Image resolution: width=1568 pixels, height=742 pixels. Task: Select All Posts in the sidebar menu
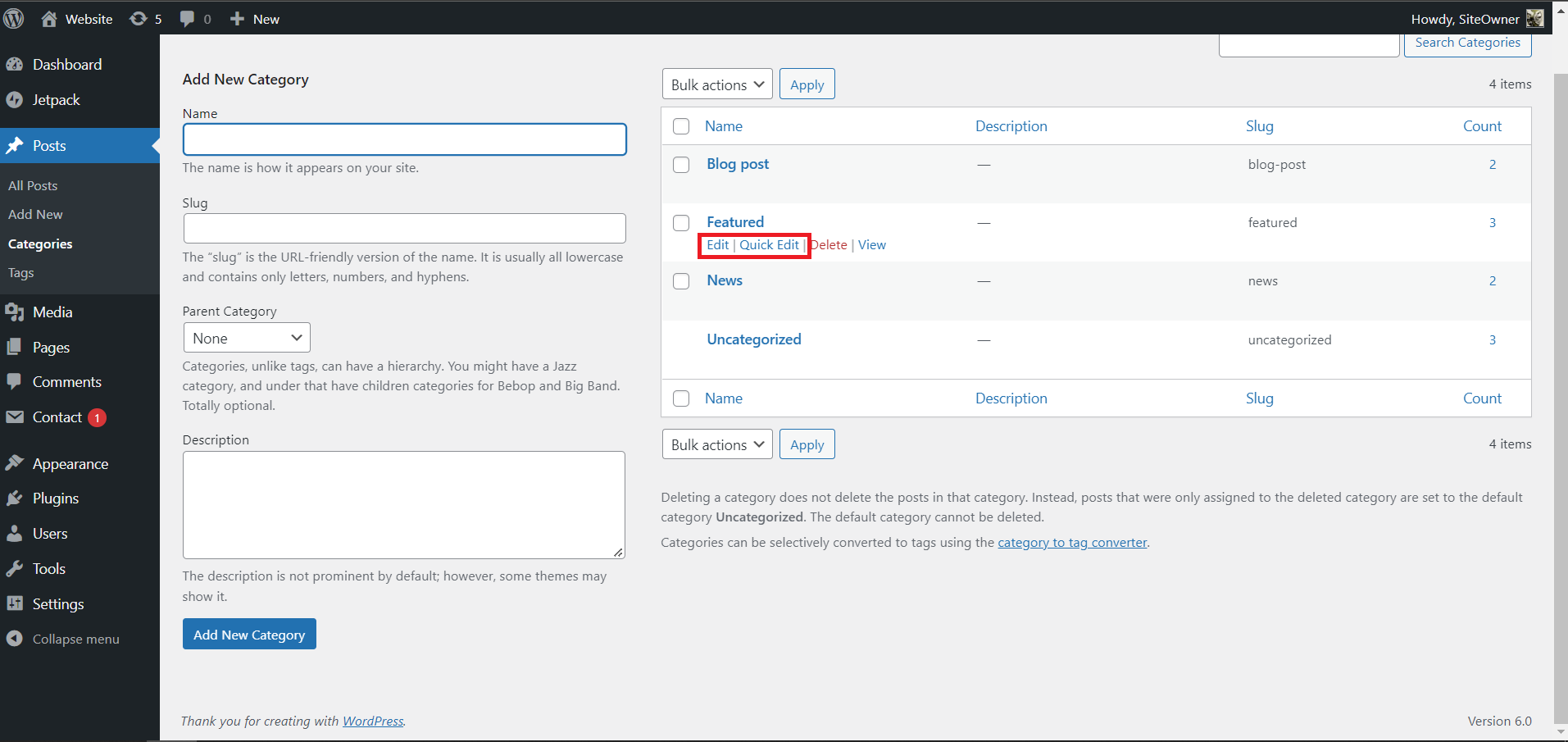[x=33, y=185]
